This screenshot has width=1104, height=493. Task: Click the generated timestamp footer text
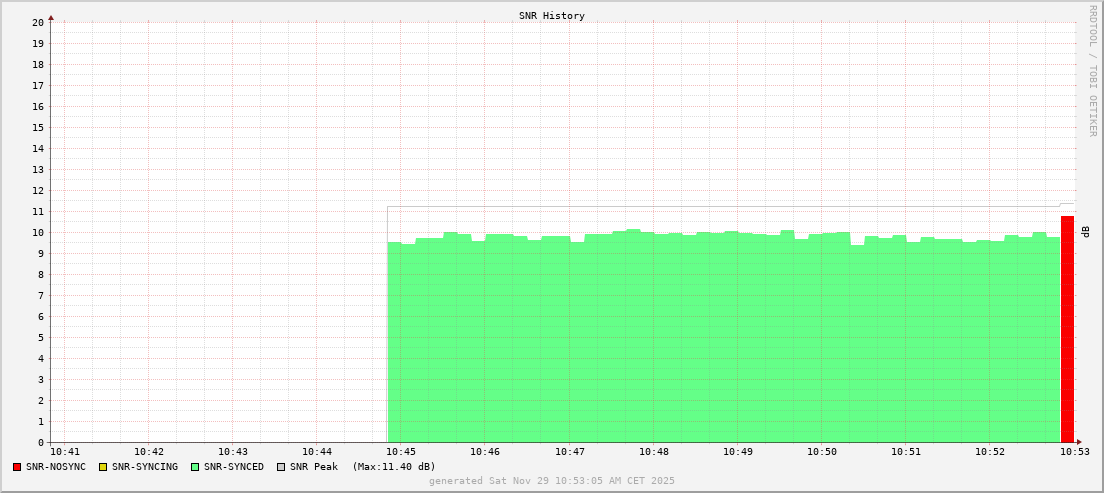[552, 481]
